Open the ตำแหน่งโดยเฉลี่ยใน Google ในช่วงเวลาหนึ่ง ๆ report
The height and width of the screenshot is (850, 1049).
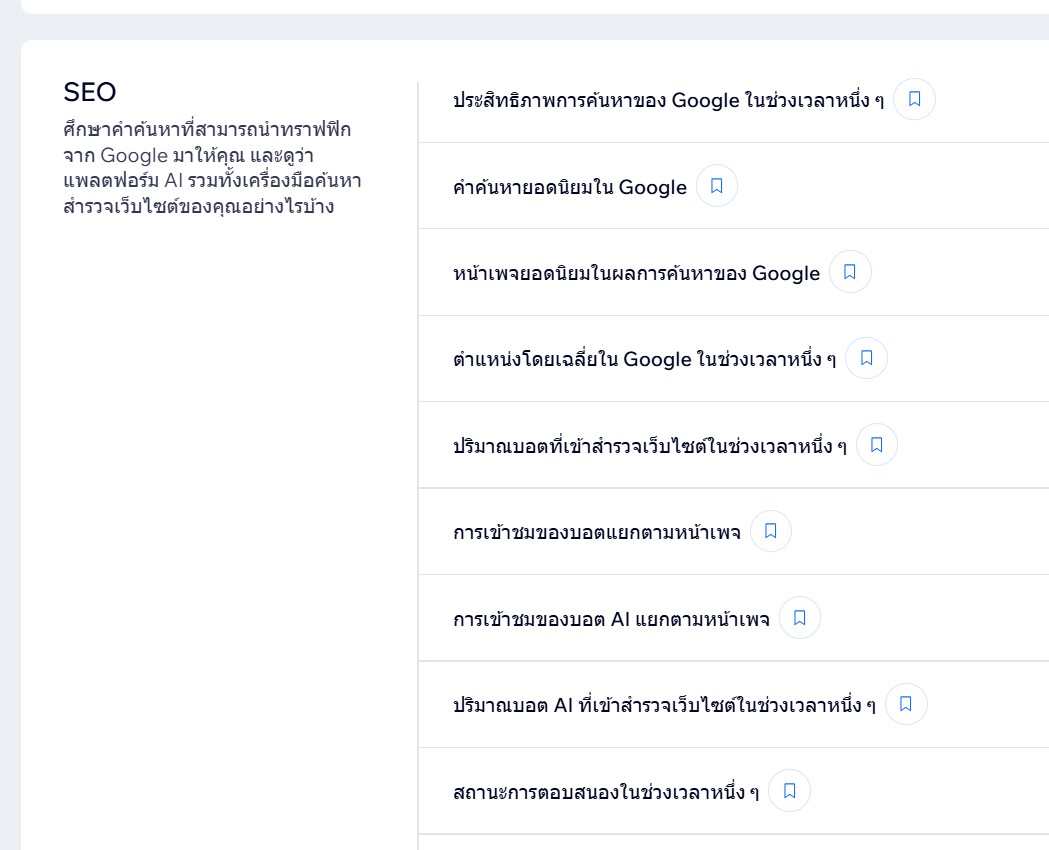(644, 359)
